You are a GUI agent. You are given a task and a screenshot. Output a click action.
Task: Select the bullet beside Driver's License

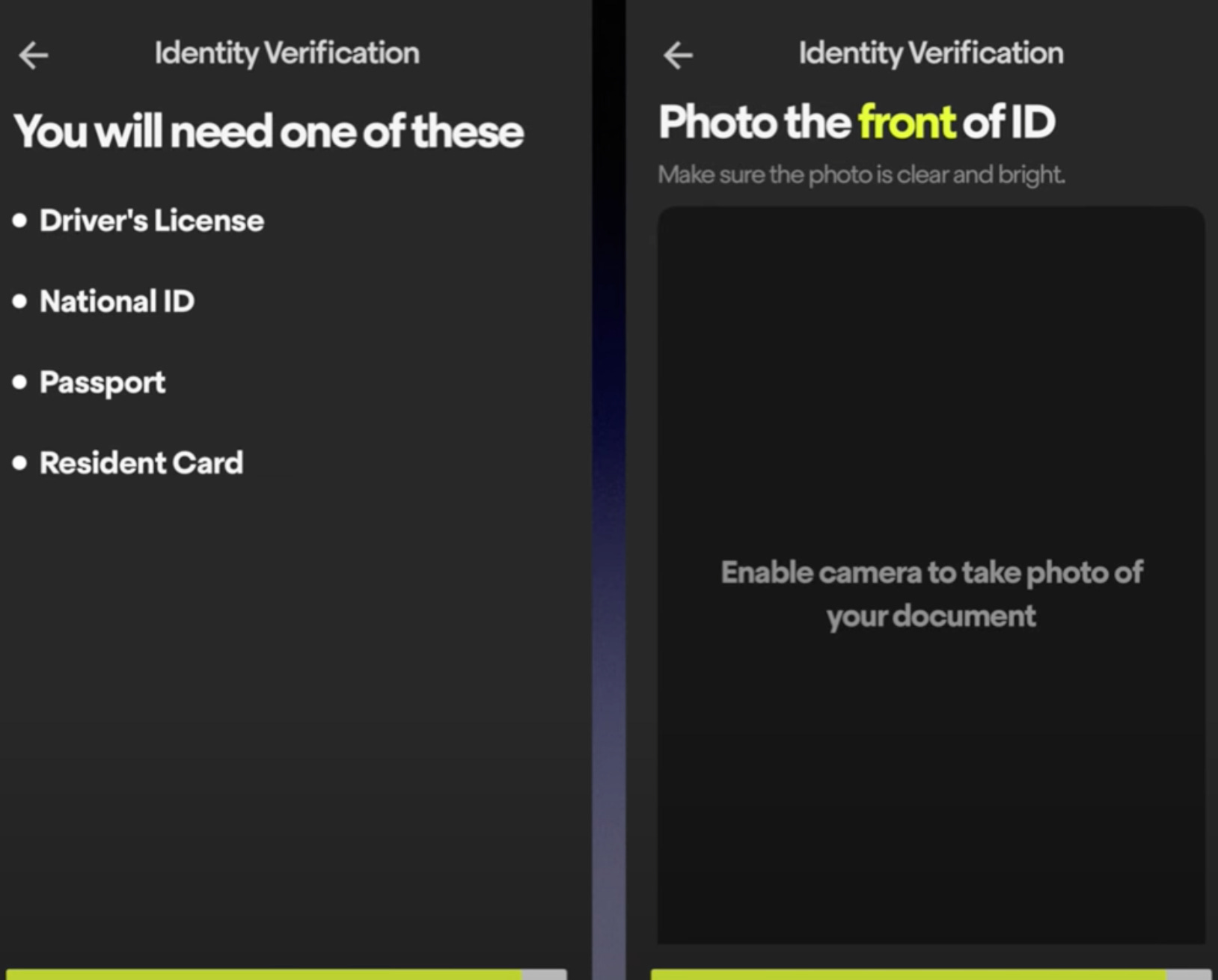[20, 220]
